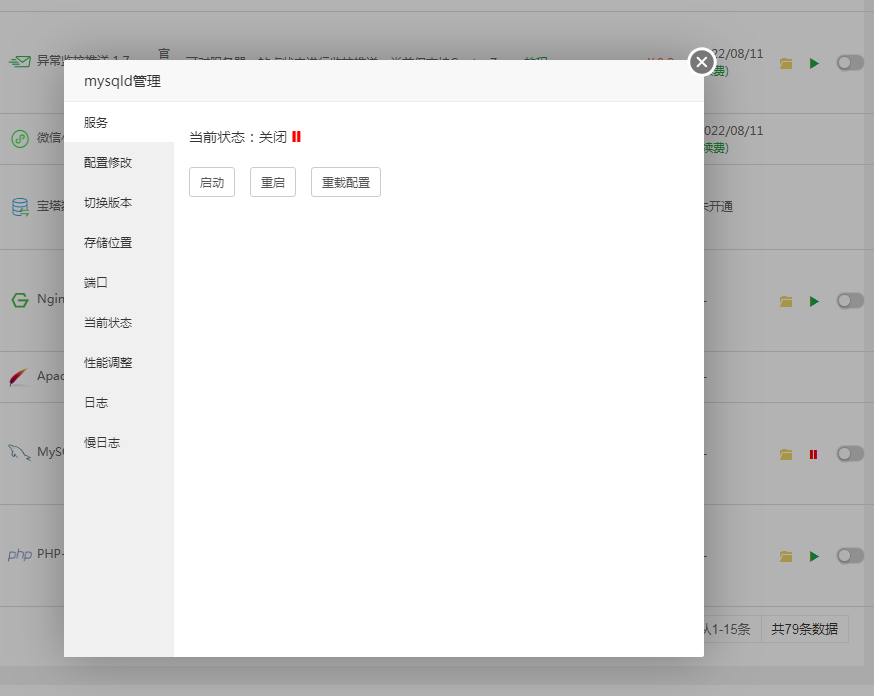Open the folder icon in the MySQL row

click(786, 454)
